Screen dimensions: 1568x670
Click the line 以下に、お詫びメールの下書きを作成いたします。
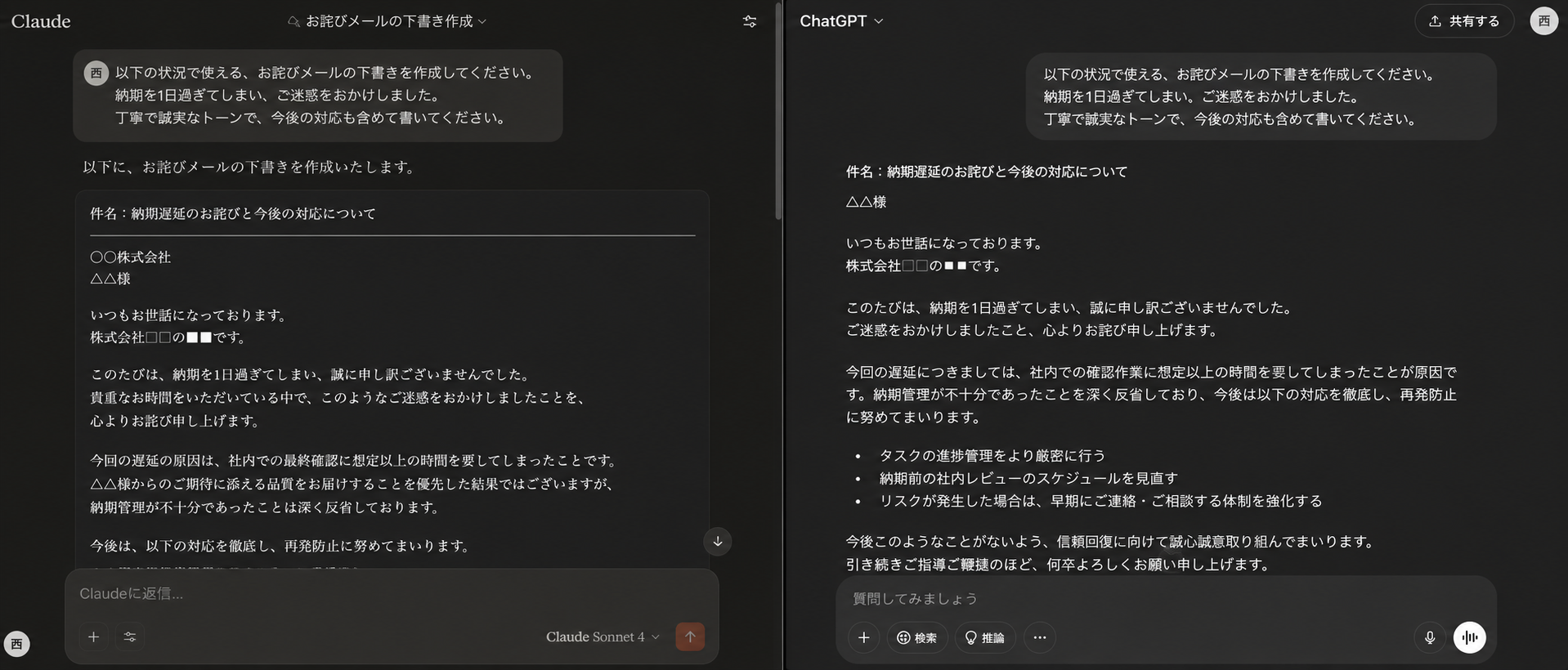pyautogui.click(x=252, y=167)
